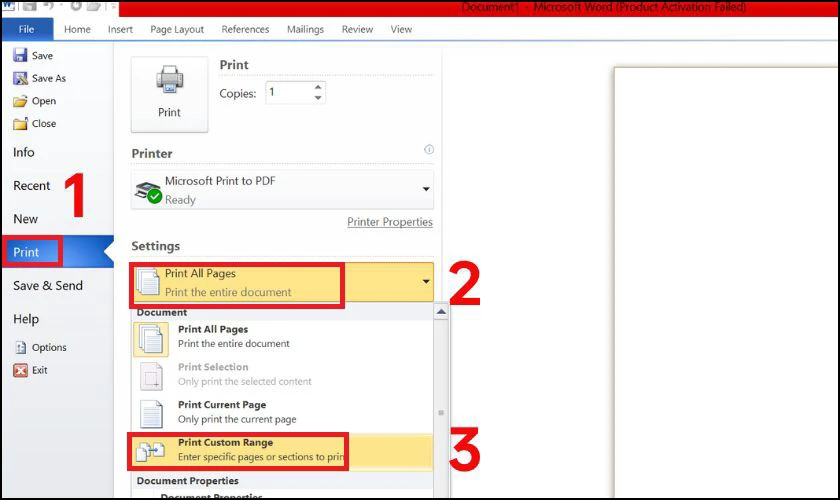Open Save & Send section
This screenshot has width=840, height=500.
tap(48, 286)
